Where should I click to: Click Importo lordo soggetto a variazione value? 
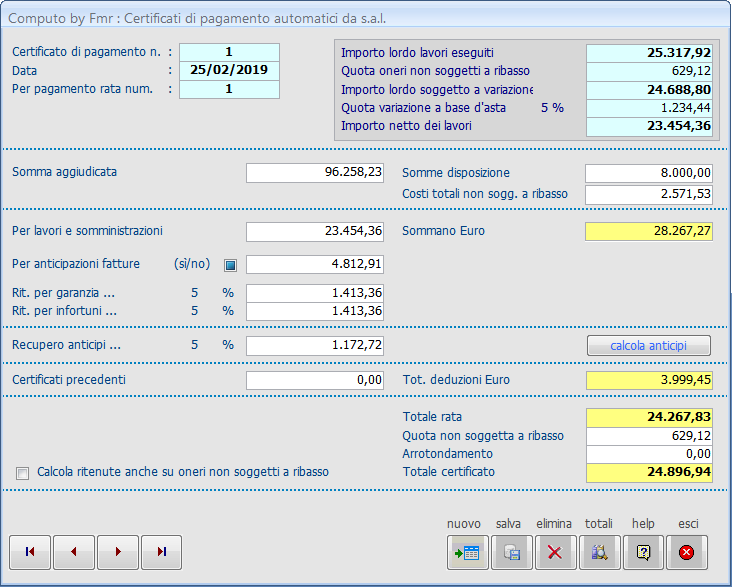[x=649, y=90]
